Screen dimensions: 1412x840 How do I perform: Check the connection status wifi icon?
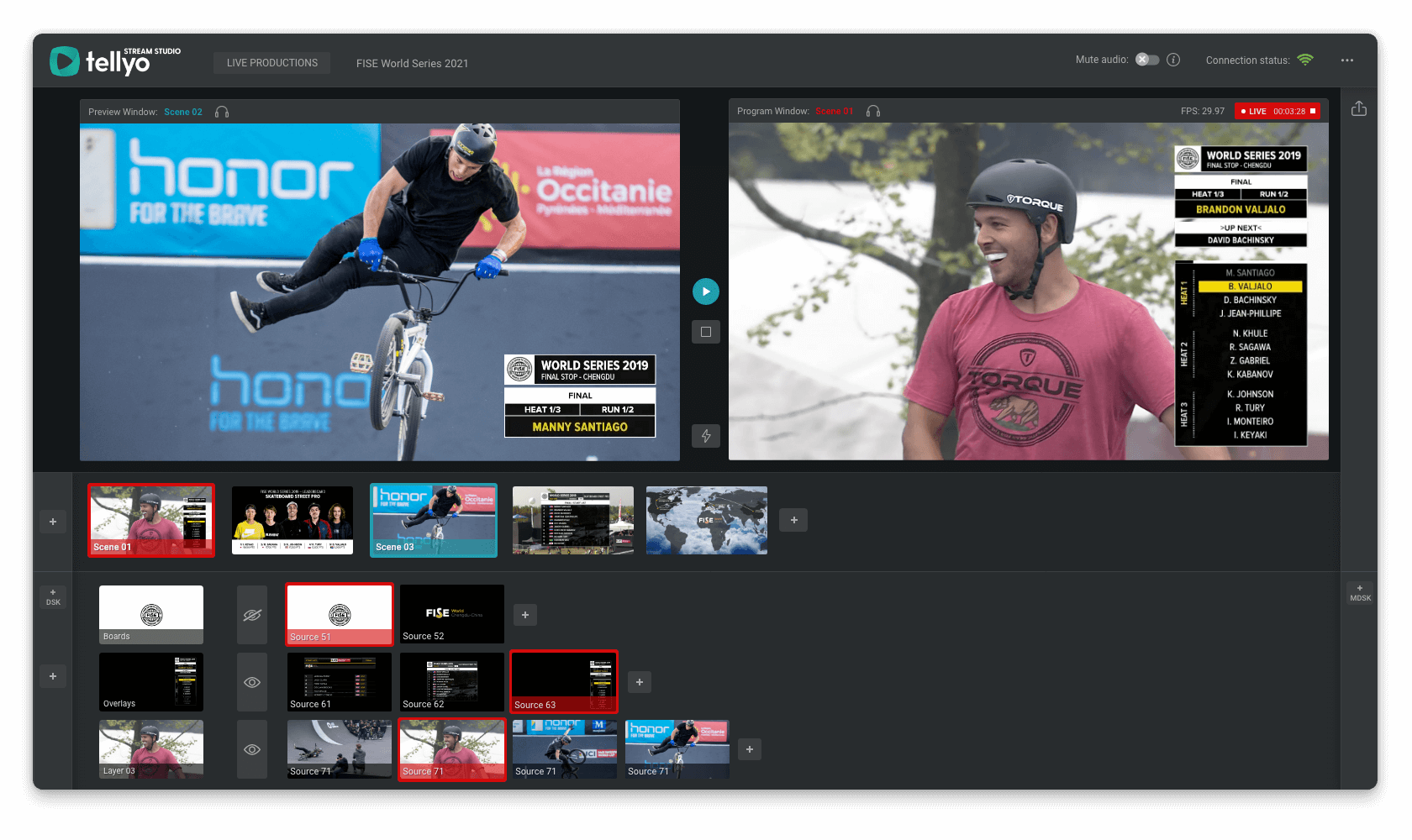coord(1305,60)
